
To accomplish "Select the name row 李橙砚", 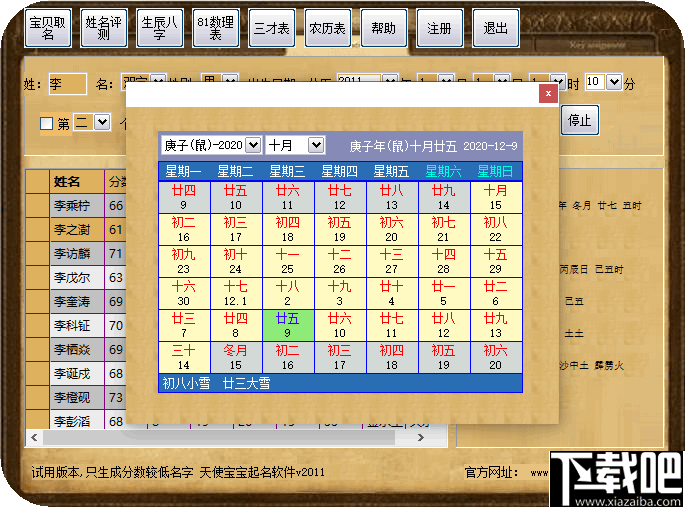I will pyautogui.click(x=76, y=397).
